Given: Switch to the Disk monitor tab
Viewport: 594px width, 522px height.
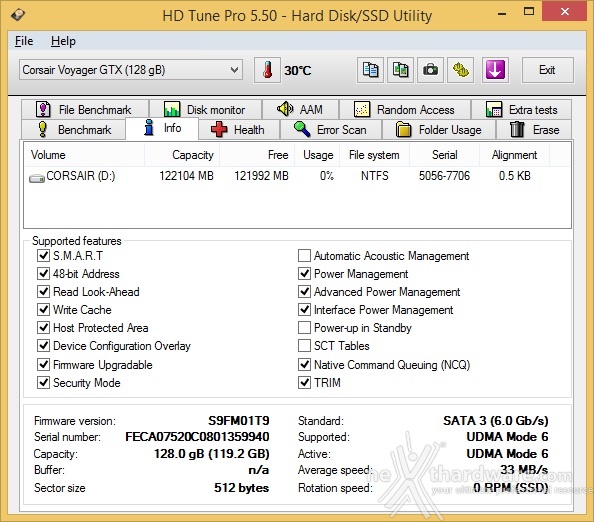Looking at the screenshot, I should coord(205,109).
